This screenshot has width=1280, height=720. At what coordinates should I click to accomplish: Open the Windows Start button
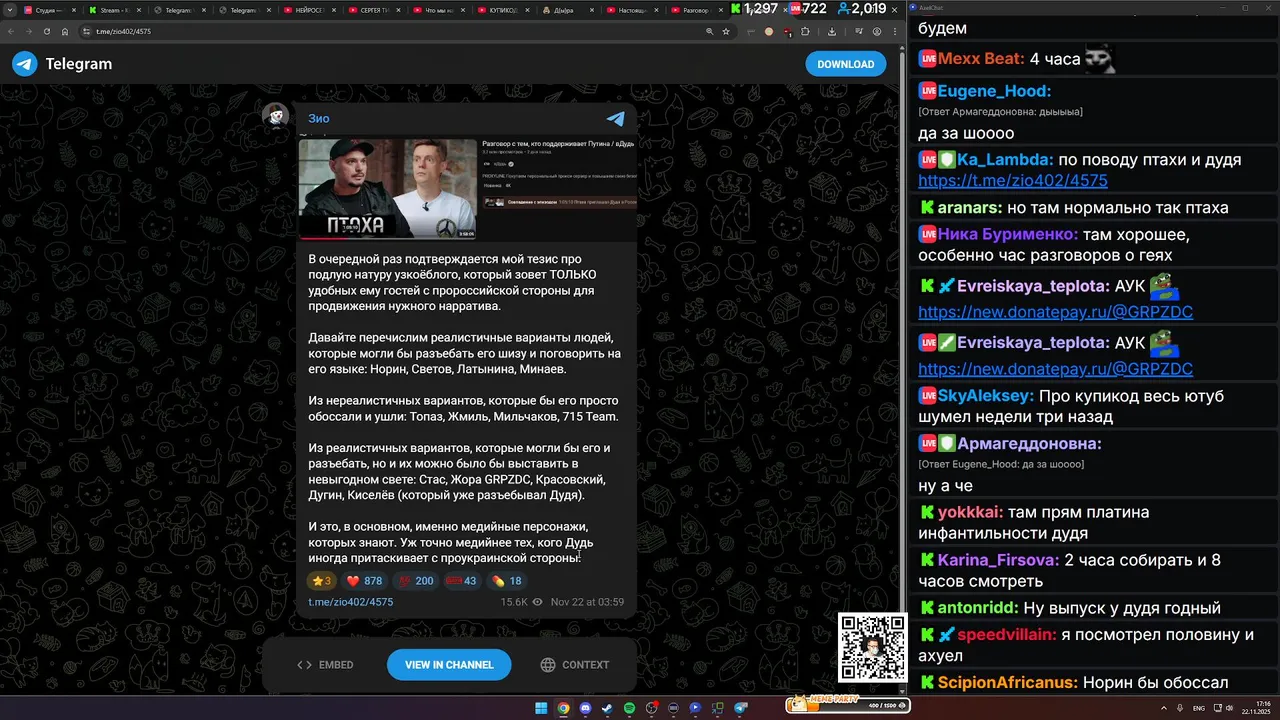click(541, 708)
